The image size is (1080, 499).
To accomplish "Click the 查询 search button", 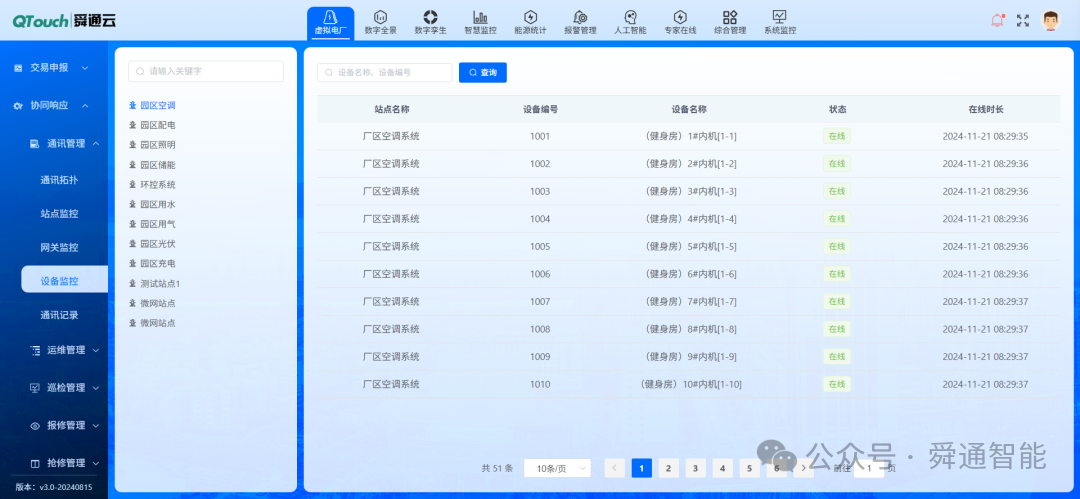I will tap(483, 72).
